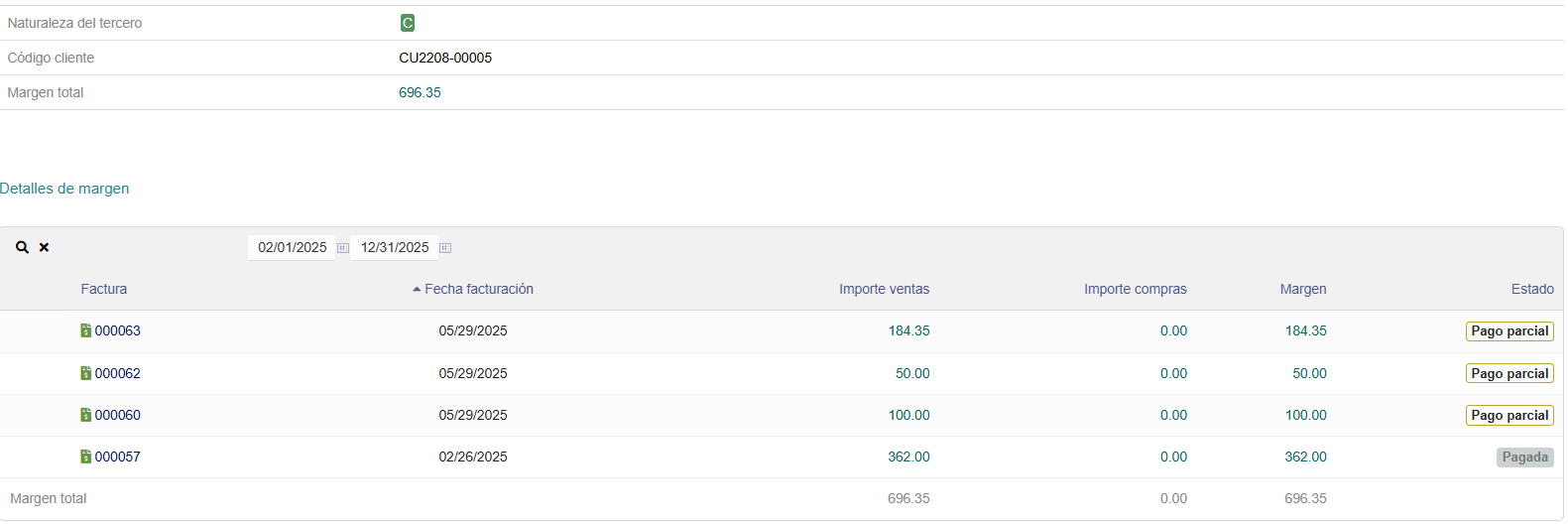Clear filters with the X icon
Screen dimensions: 1568x524
tap(44, 247)
